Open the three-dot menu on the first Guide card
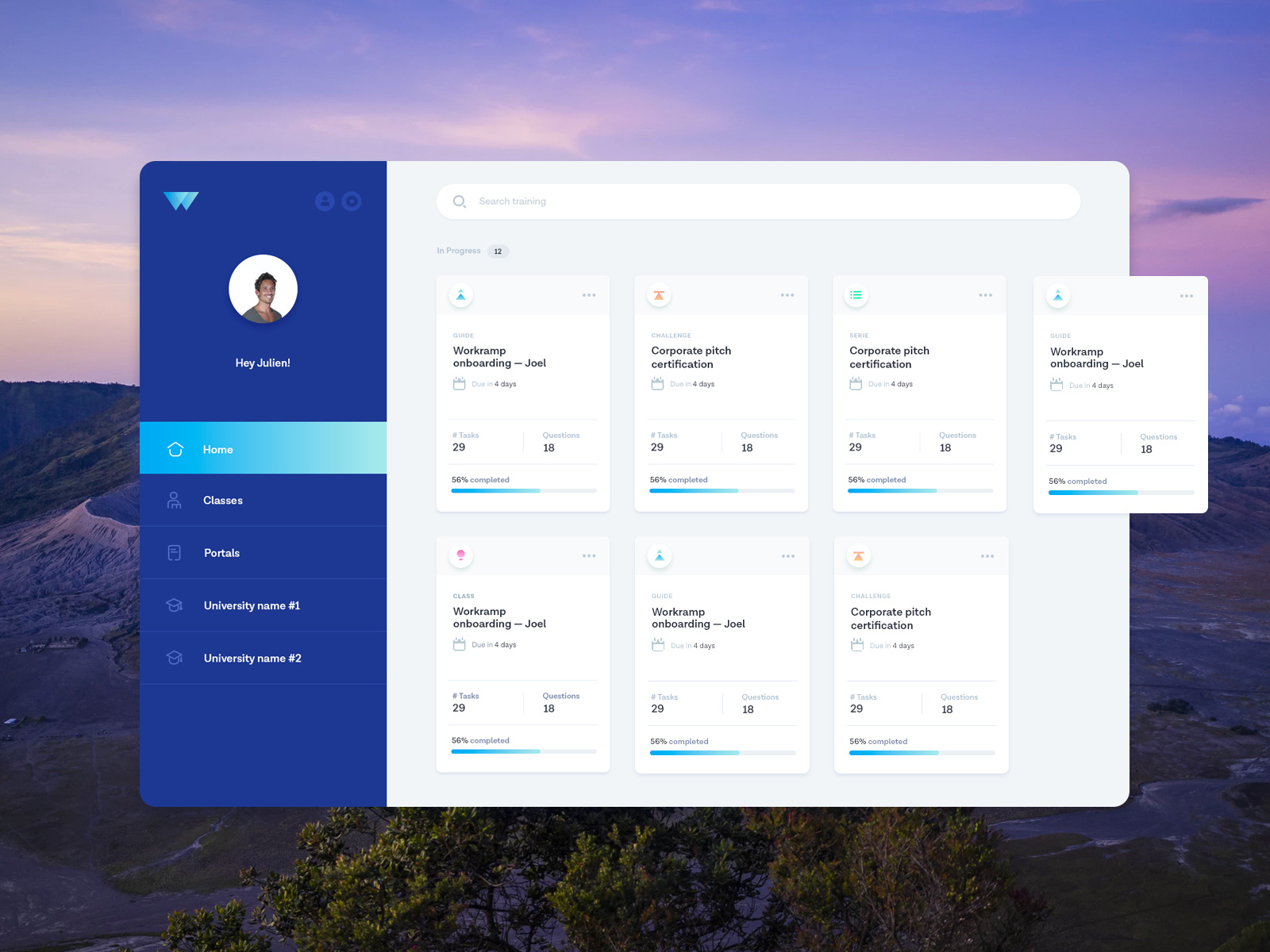The height and width of the screenshot is (952, 1270). (x=589, y=294)
